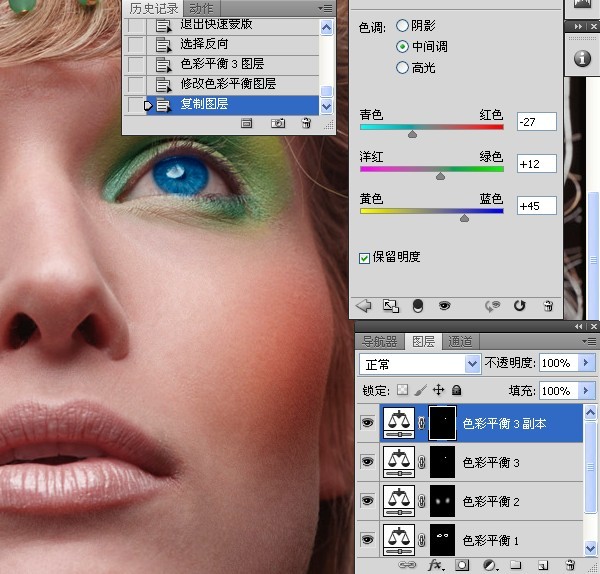
Task: Select the 选择反向 history state
Action: [x=232, y=44]
